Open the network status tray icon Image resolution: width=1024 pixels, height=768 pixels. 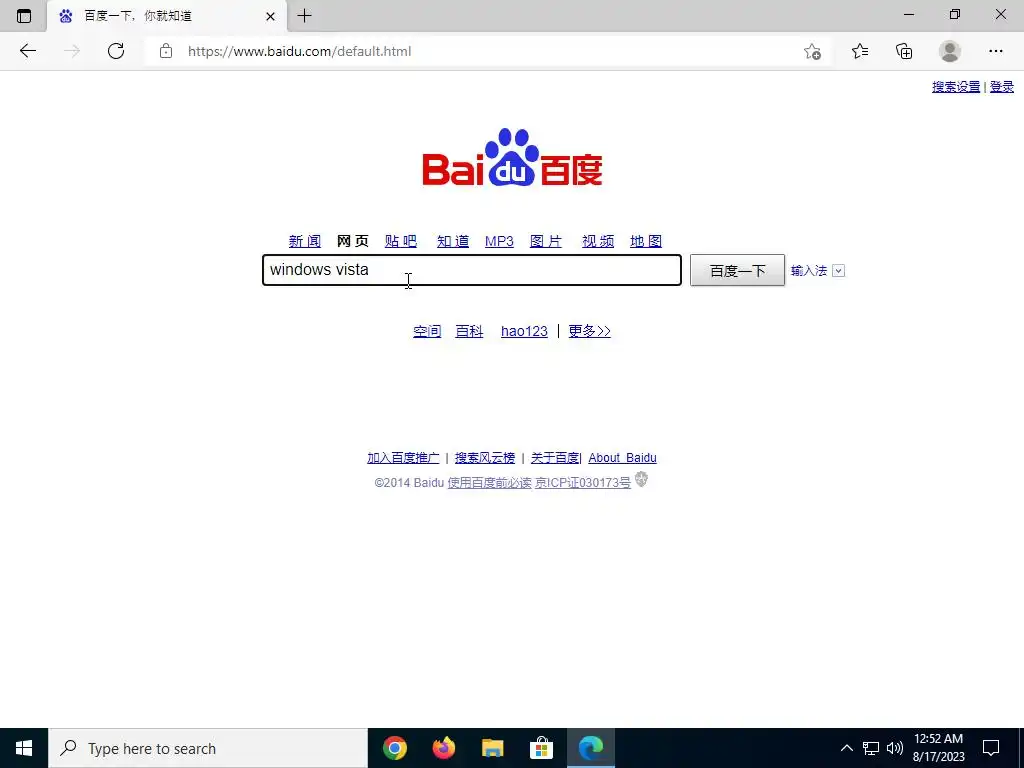[x=871, y=748]
